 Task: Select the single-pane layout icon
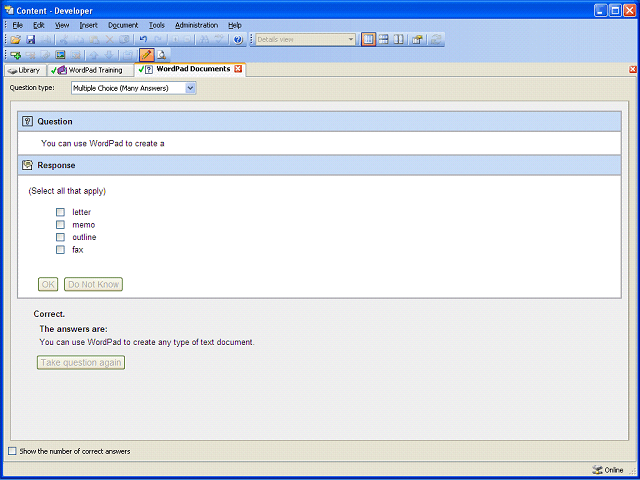(x=368, y=40)
